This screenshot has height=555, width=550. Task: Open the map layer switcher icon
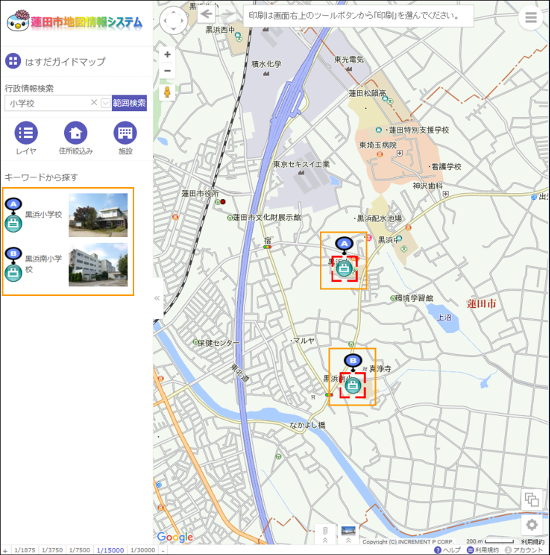pos(532,499)
